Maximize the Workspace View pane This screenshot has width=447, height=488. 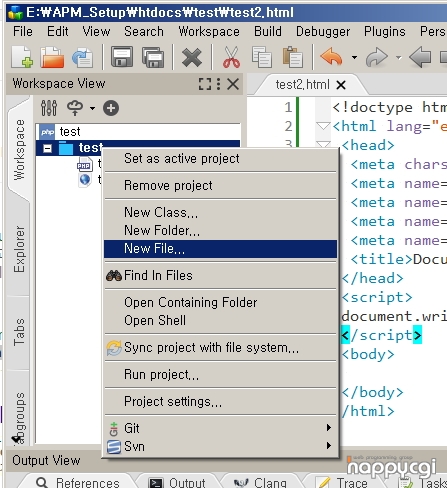coord(205,84)
